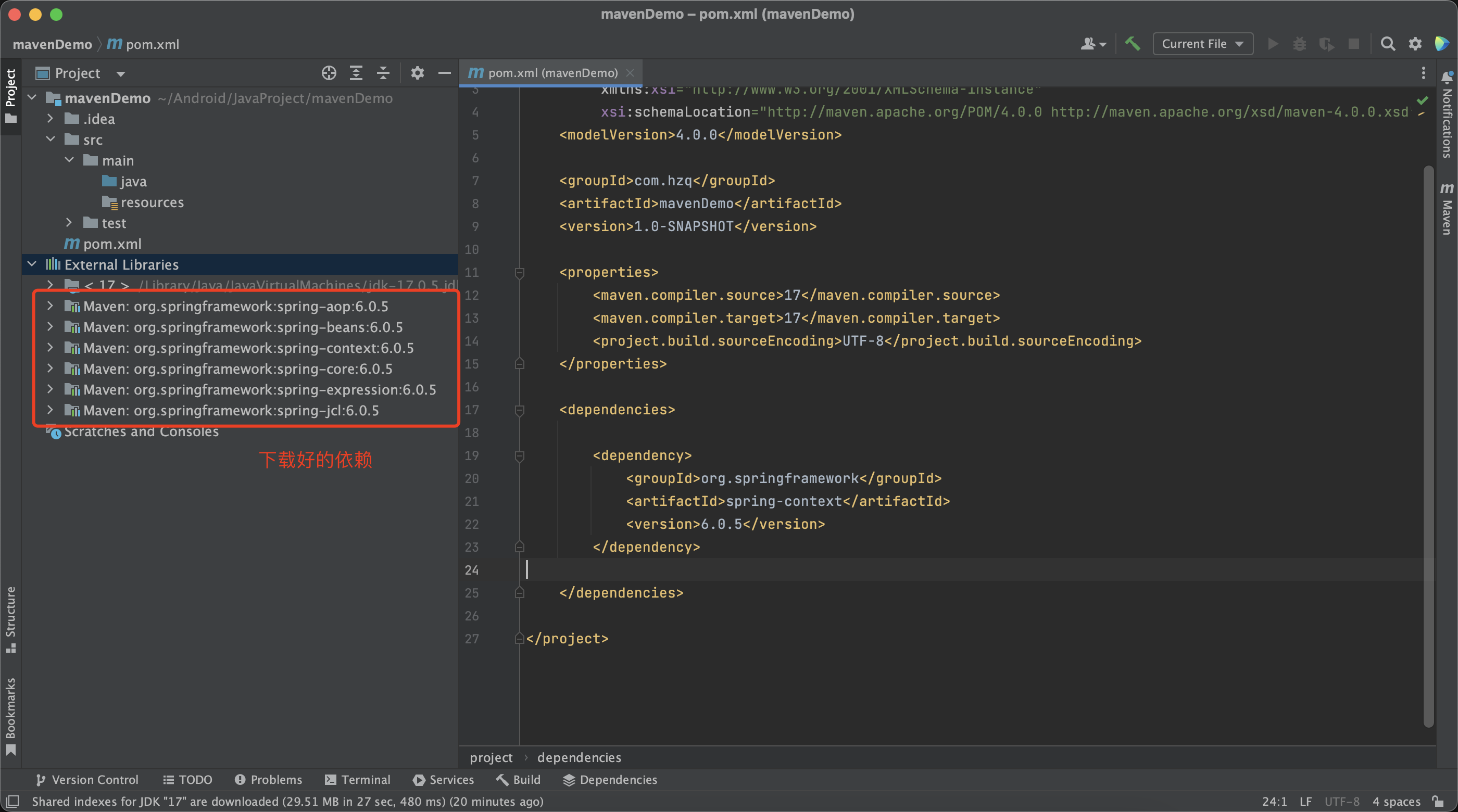Expand Maven spring-jcl:6.0.5 library

pyautogui.click(x=51, y=410)
